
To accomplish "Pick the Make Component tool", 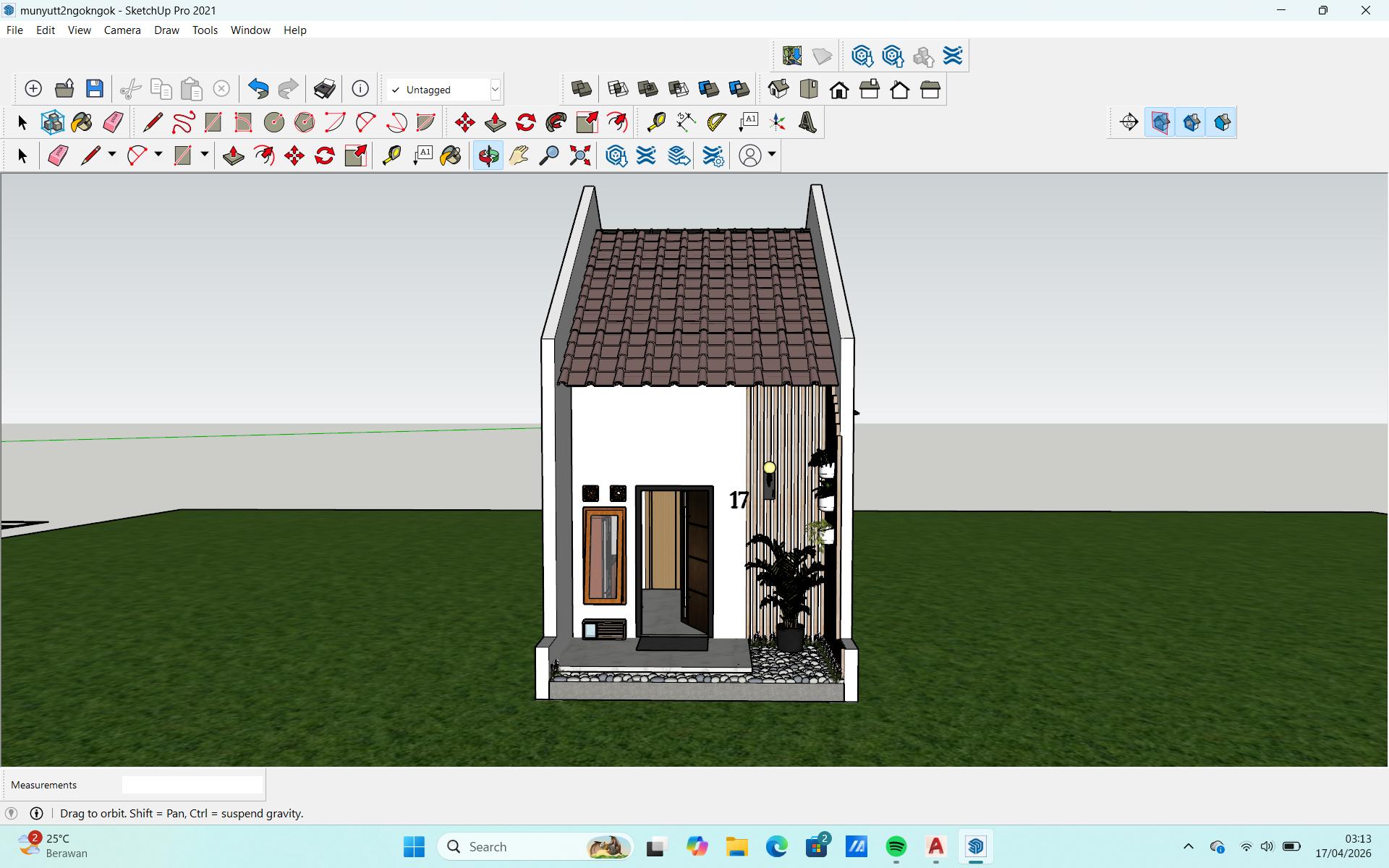I will 52,122.
